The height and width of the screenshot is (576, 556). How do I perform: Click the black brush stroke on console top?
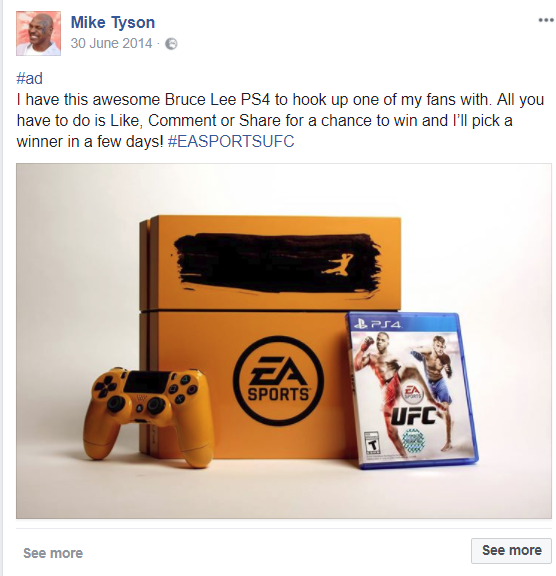point(277,263)
